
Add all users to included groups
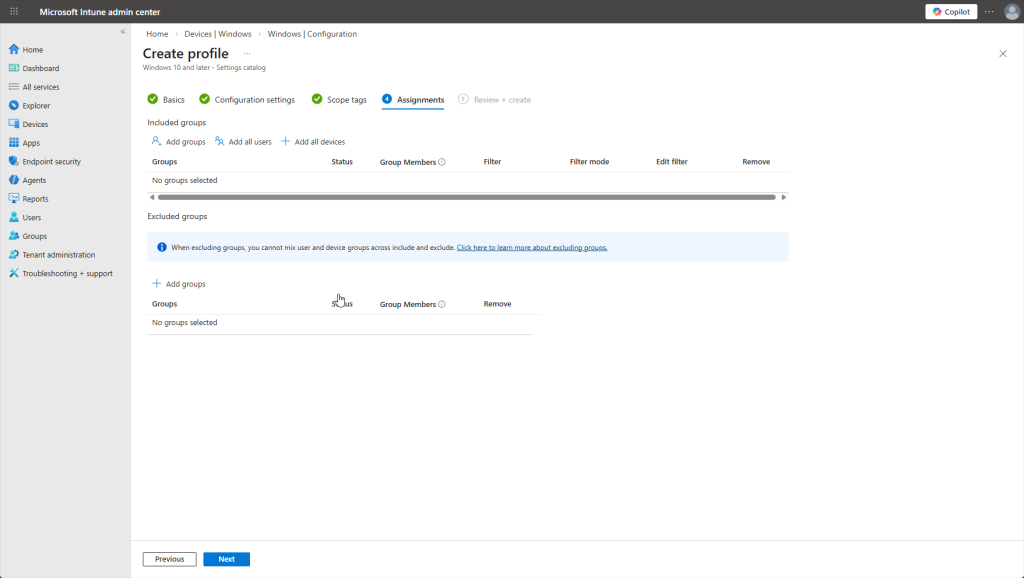point(243,142)
